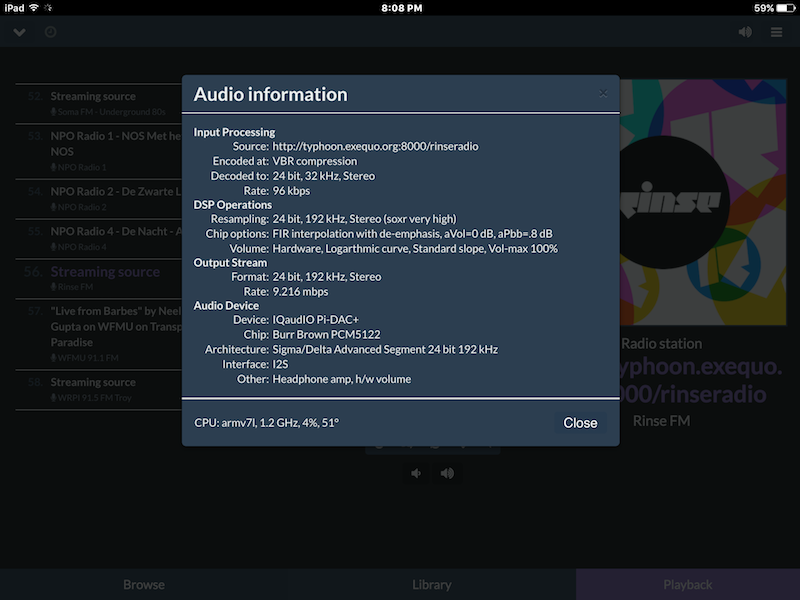Click the CPU armv7l status line
800x600 pixels.
click(x=266, y=423)
